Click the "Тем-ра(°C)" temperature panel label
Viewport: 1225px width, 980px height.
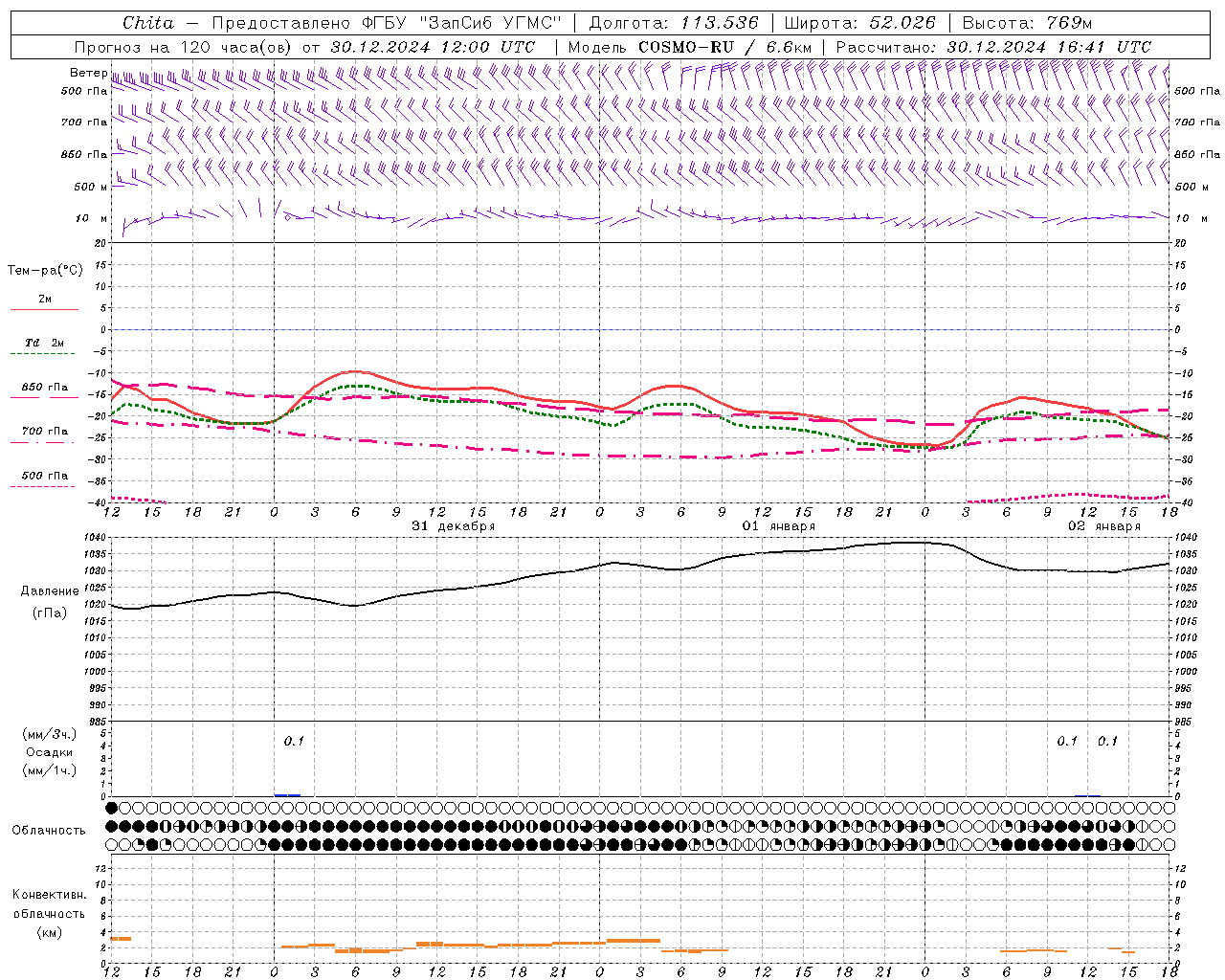pos(45,271)
